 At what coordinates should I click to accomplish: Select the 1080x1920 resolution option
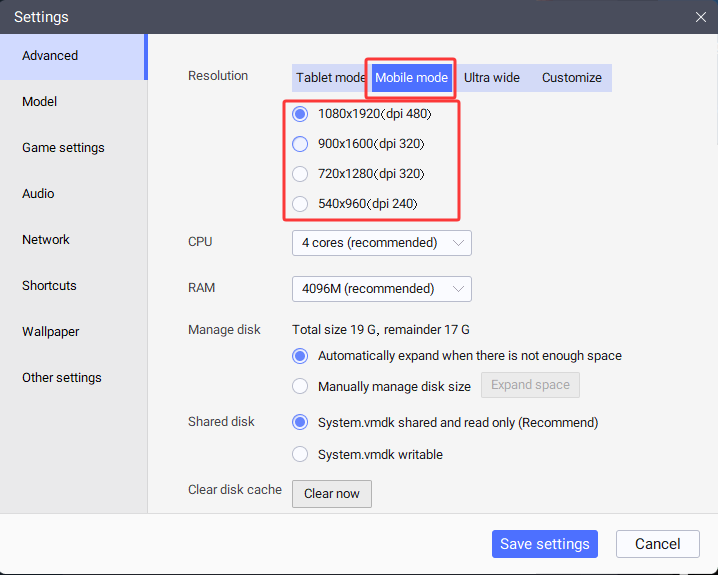click(300, 114)
